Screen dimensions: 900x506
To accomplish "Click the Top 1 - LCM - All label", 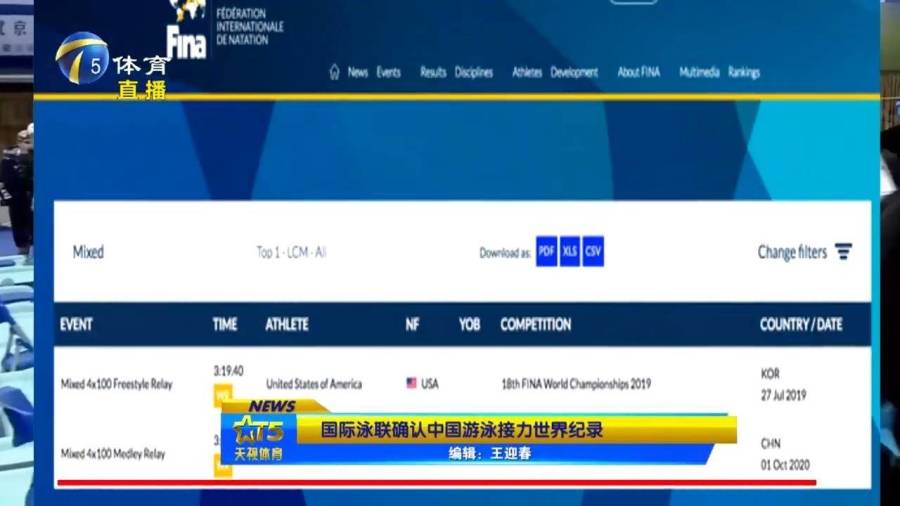I will (x=292, y=252).
